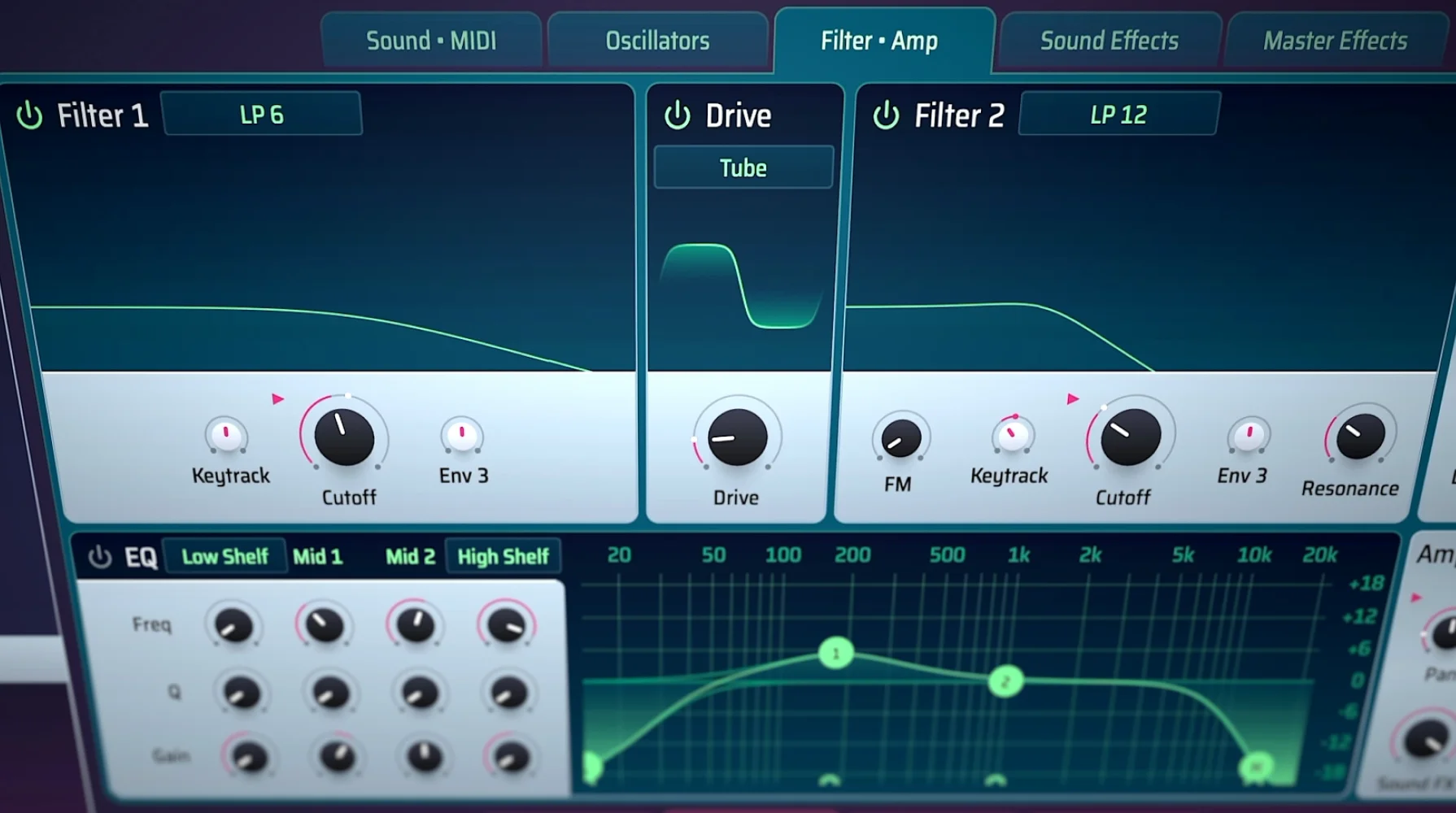1456x813 pixels.
Task: Select the Mid 1 EQ band
Action: pos(318,555)
